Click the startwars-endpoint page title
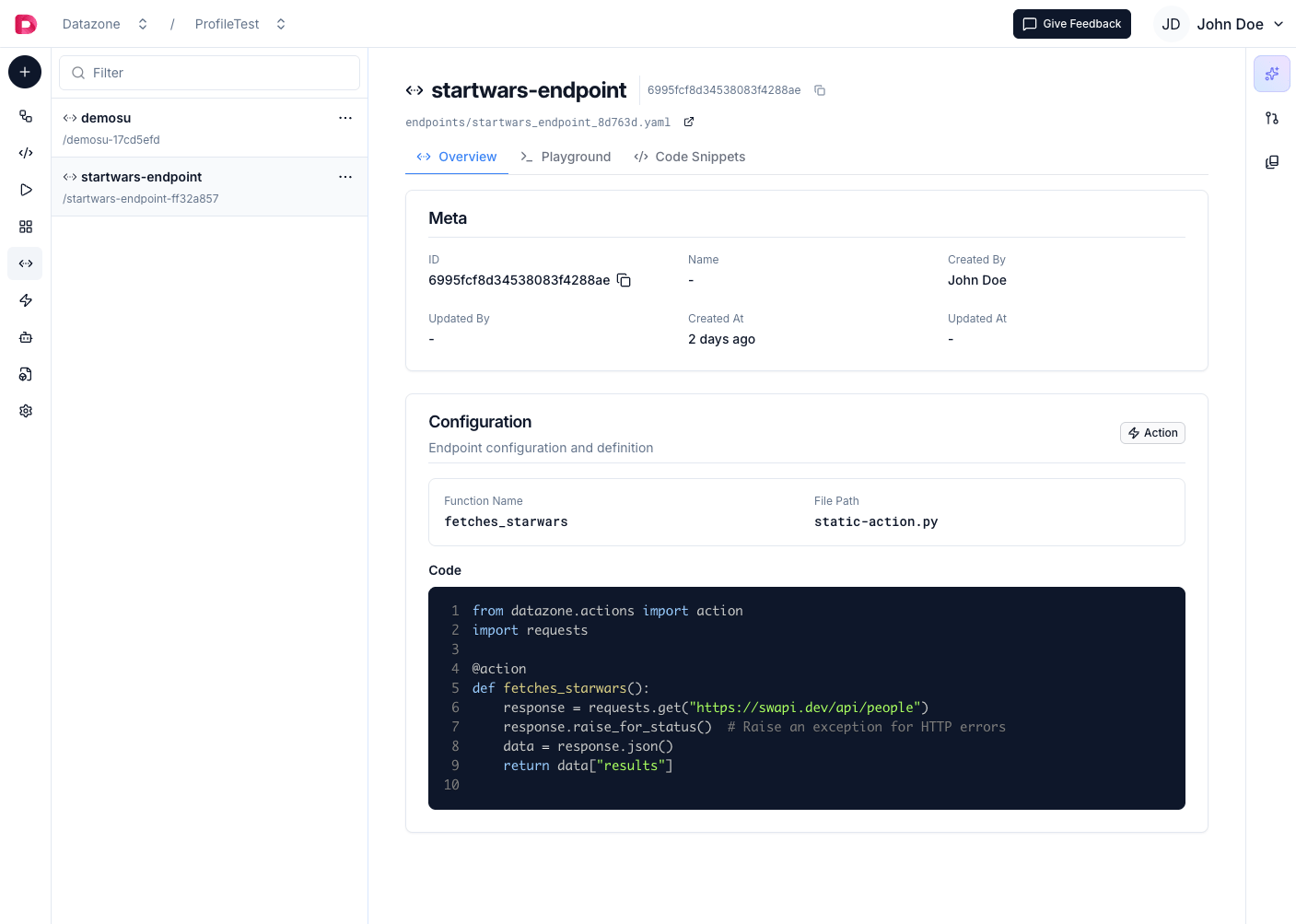Image resolution: width=1296 pixels, height=924 pixels. 529,90
